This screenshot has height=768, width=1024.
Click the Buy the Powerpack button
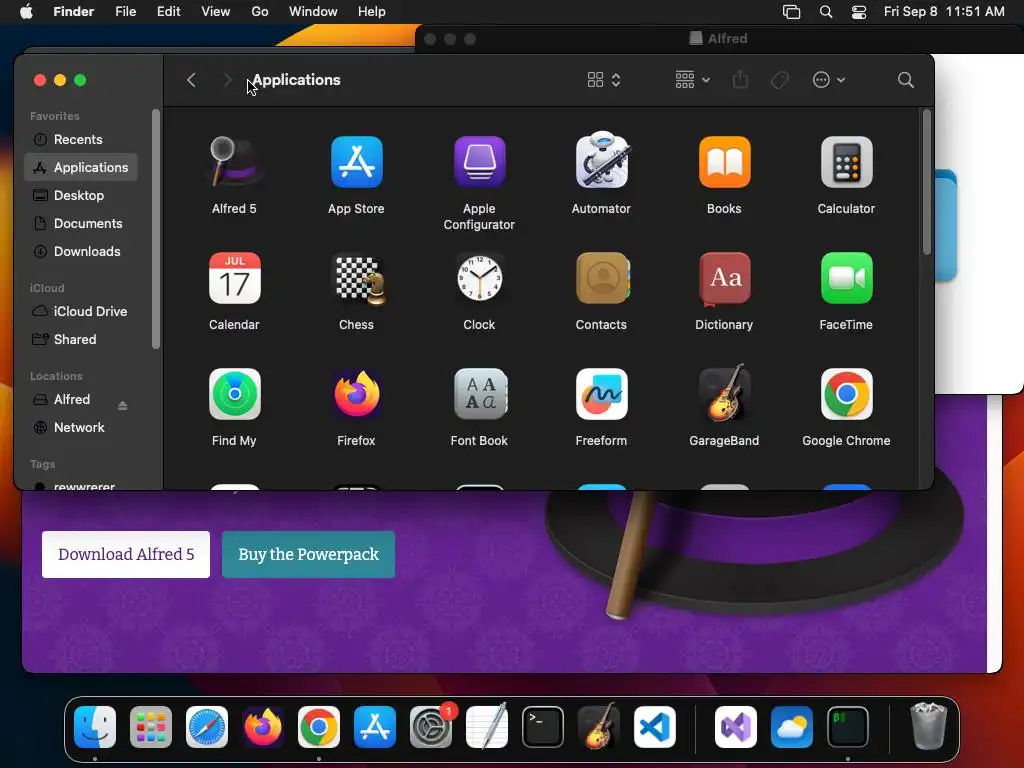[x=308, y=554]
